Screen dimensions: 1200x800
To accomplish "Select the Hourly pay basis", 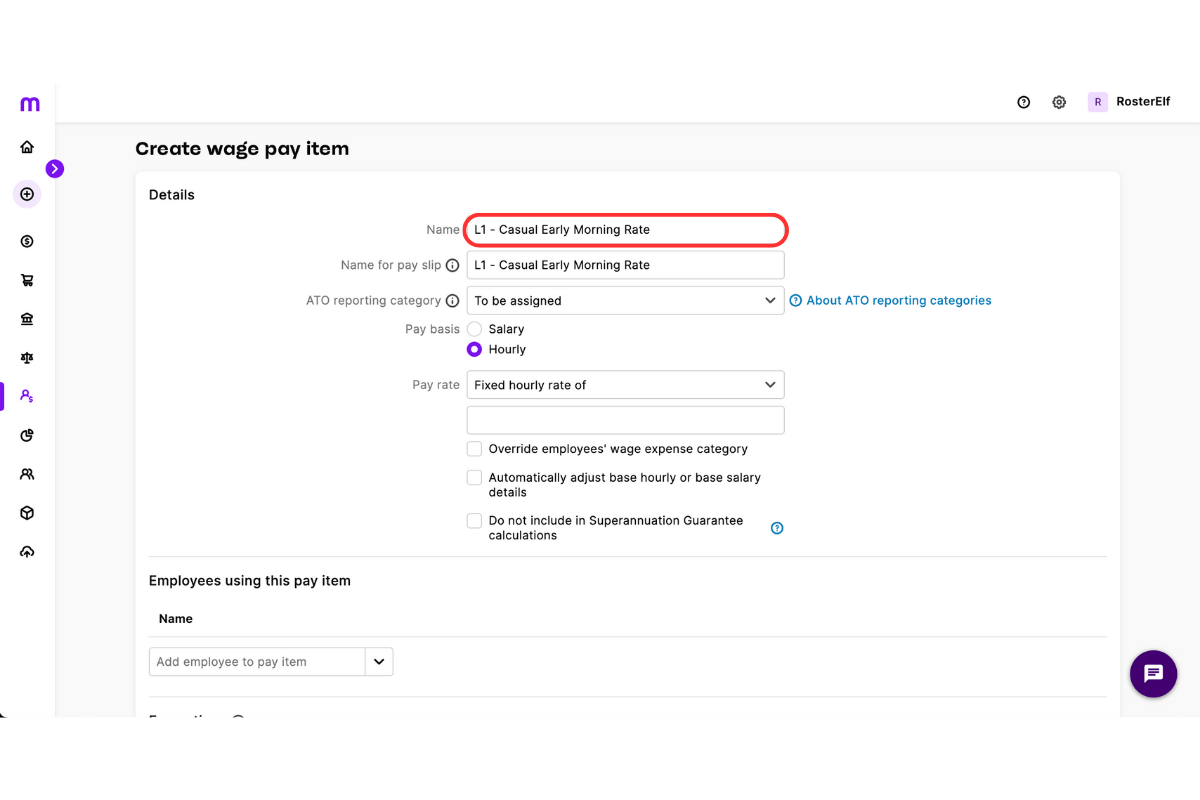I will [x=475, y=350].
